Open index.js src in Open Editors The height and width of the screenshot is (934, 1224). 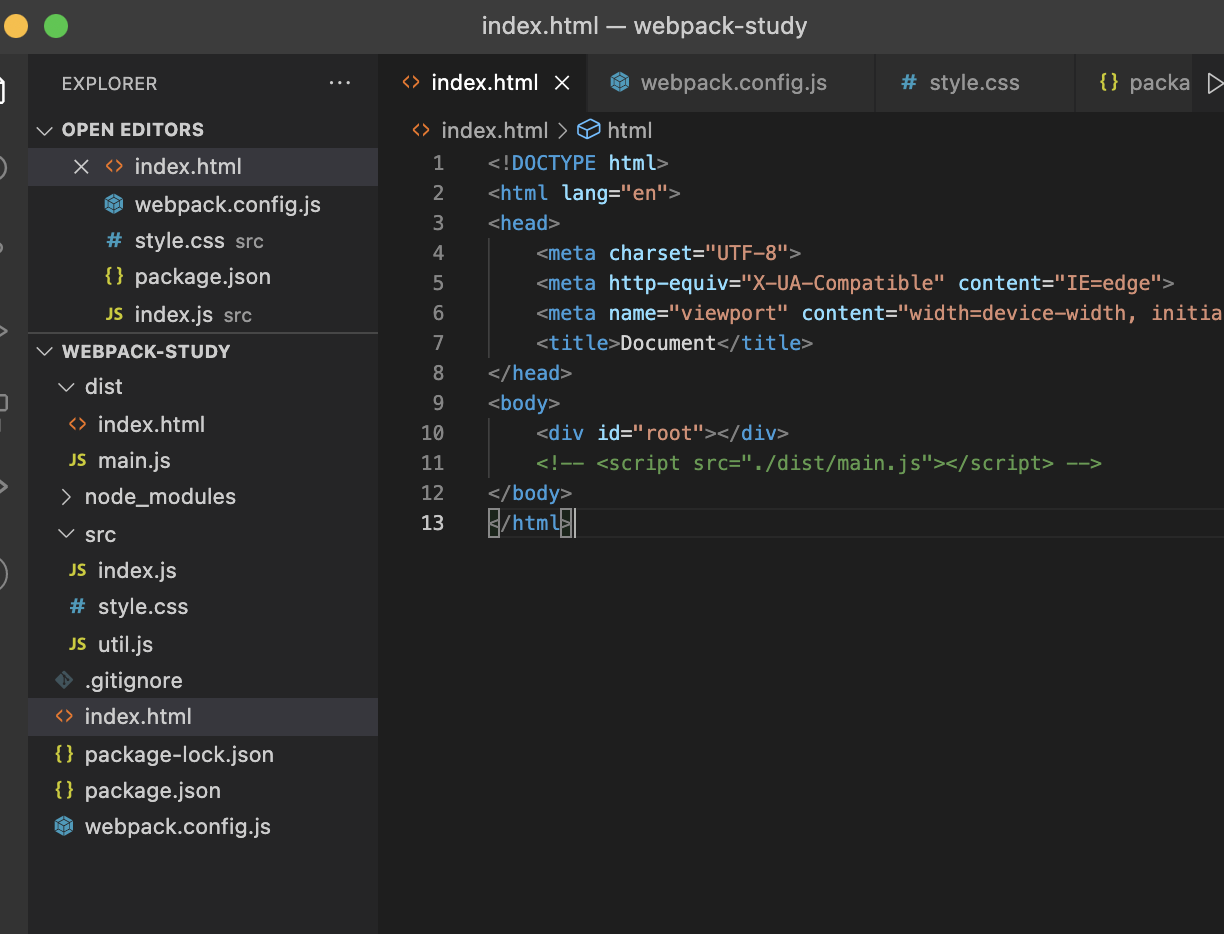[x=203, y=314]
